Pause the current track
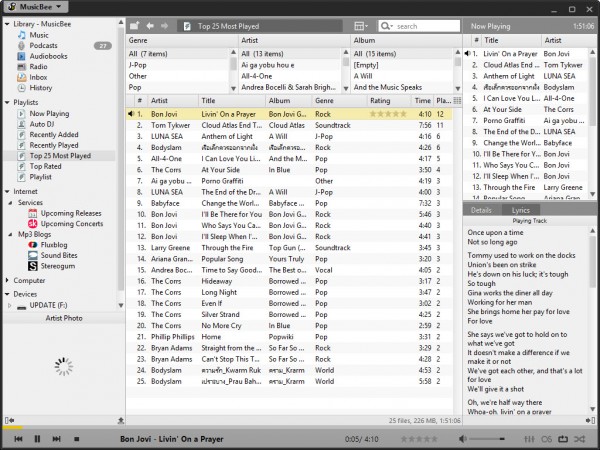The width and height of the screenshot is (600, 450). (37, 439)
